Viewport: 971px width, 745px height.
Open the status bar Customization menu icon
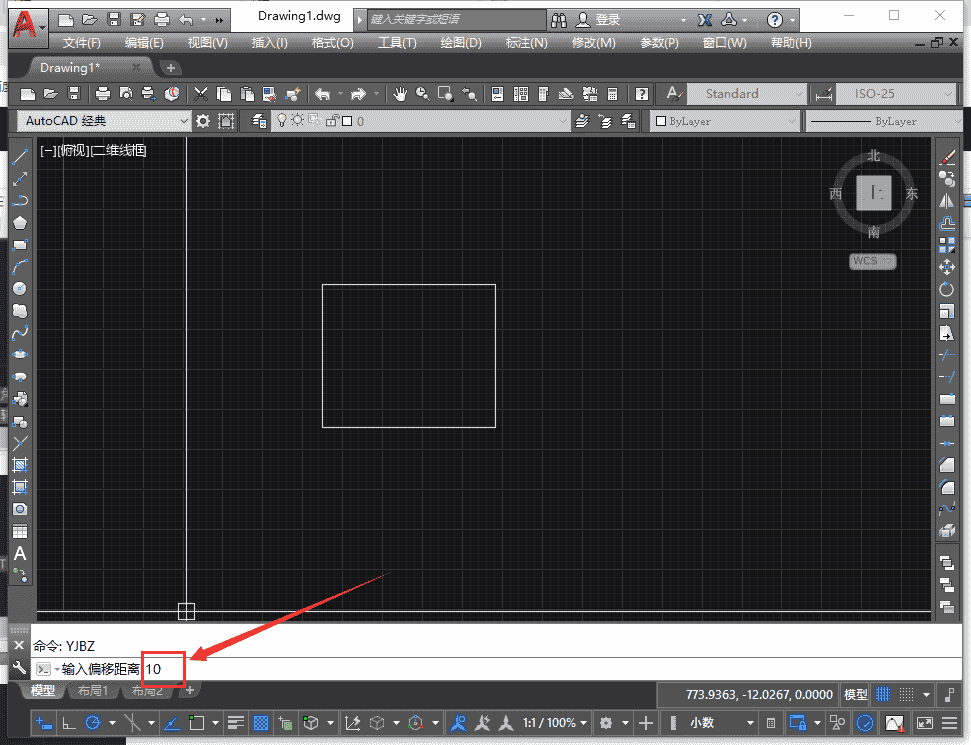pyautogui.click(x=950, y=723)
